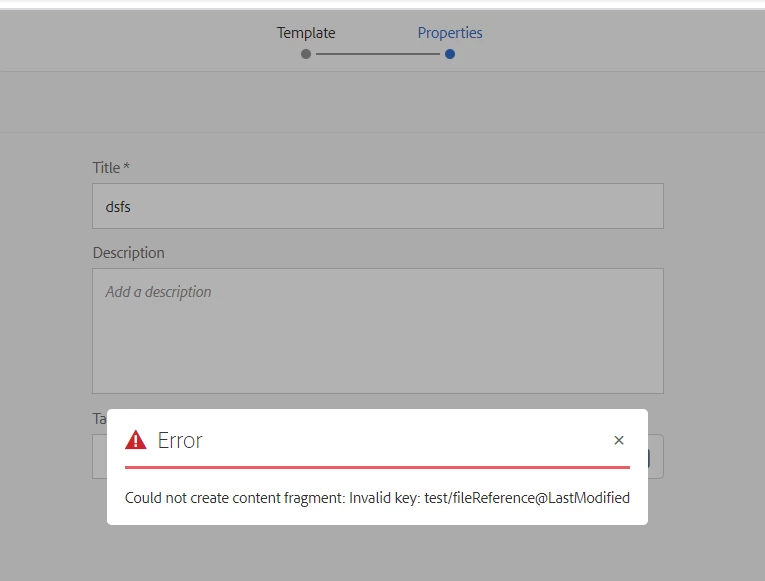
Task: Select the blue Properties step dot
Action: coord(450,54)
